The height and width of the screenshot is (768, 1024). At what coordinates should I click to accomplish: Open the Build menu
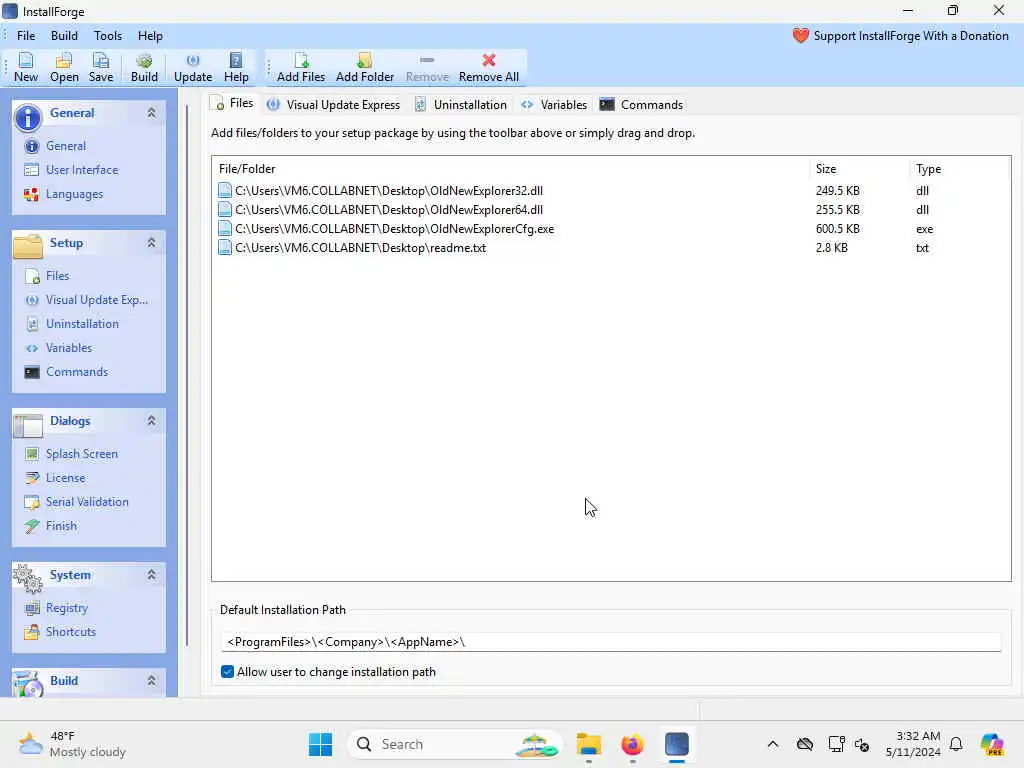click(64, 36)
